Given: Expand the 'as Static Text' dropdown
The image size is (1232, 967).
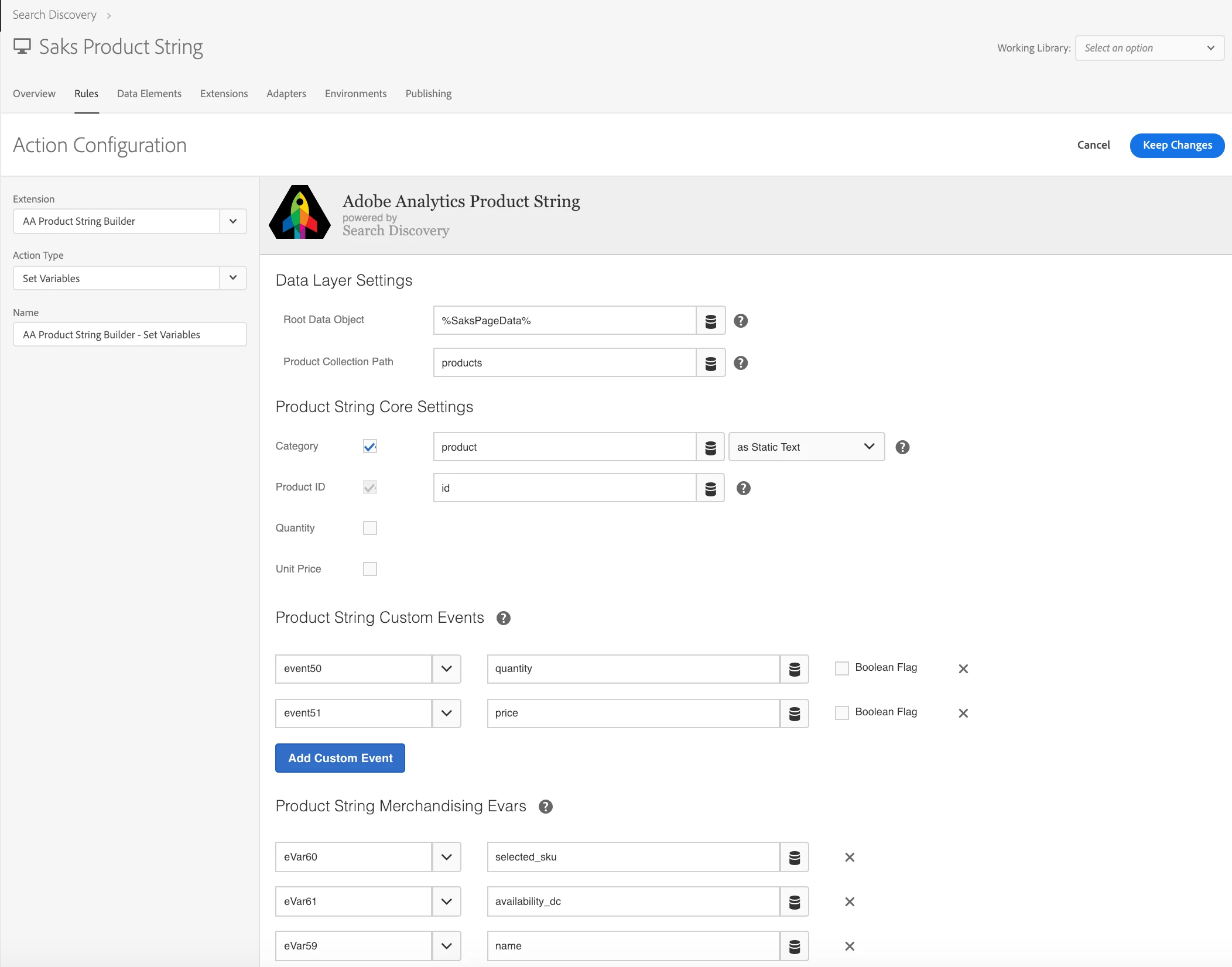Looking at the screenshot, I should tap(806, 447).
